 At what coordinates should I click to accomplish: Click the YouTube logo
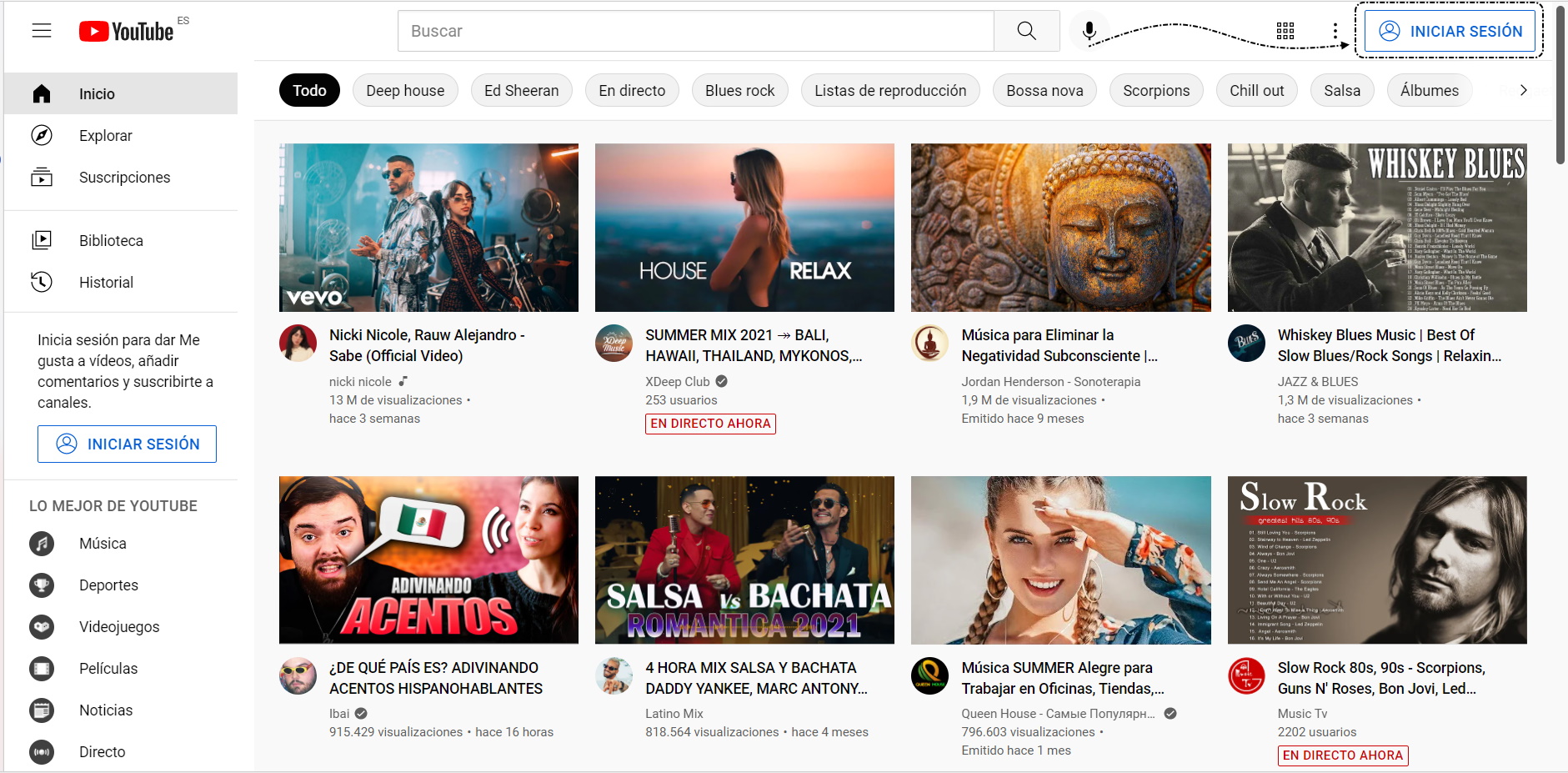[x=126, y=31]
